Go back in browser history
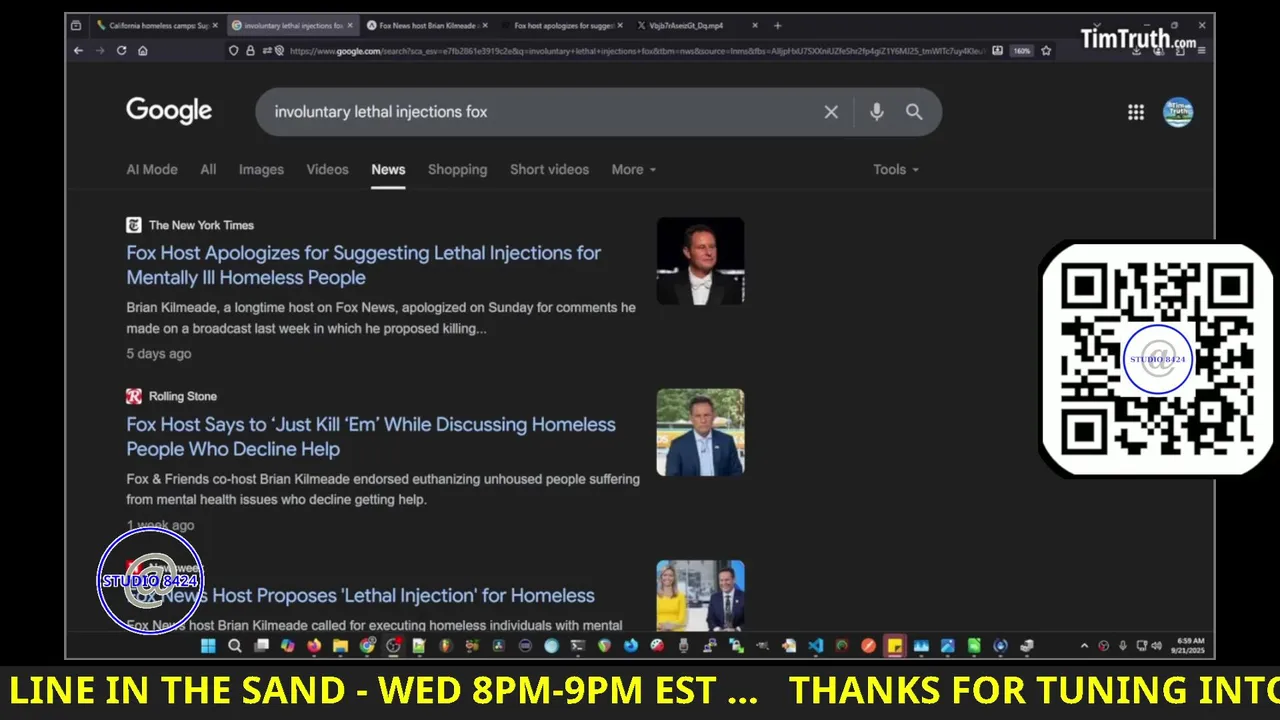This screenshot has height=720, width=1280. point(78,50)
